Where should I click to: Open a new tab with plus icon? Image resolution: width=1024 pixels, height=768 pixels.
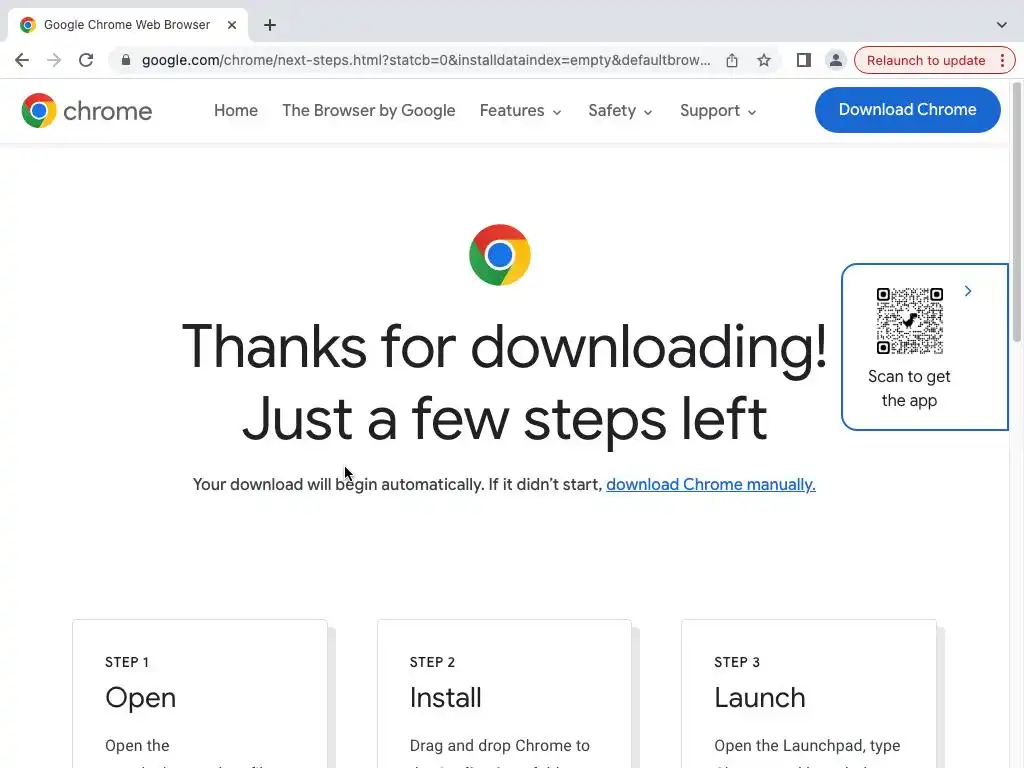click(270, 25)
